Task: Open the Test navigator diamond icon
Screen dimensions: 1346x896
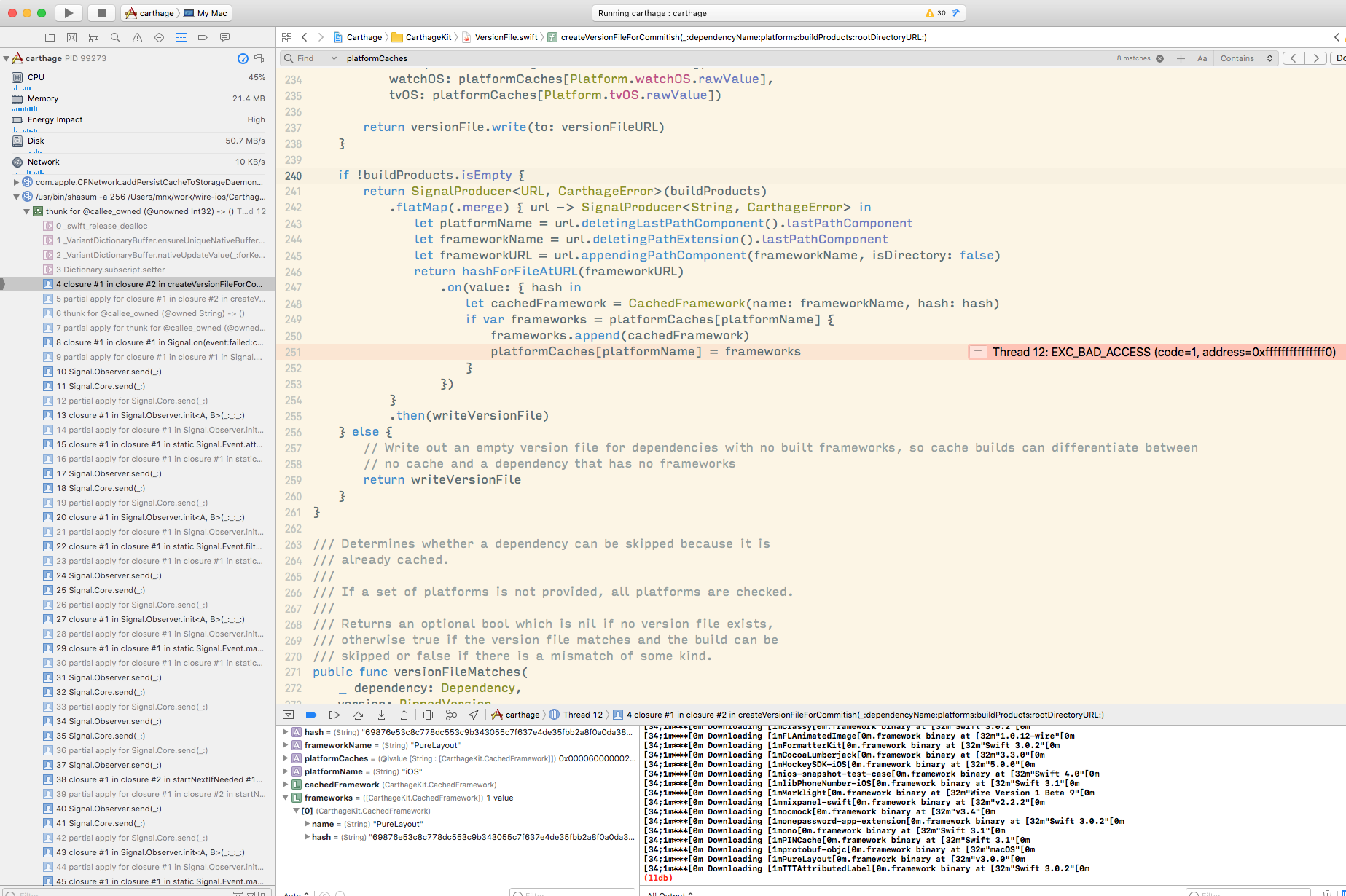Action: coord(159,37)
